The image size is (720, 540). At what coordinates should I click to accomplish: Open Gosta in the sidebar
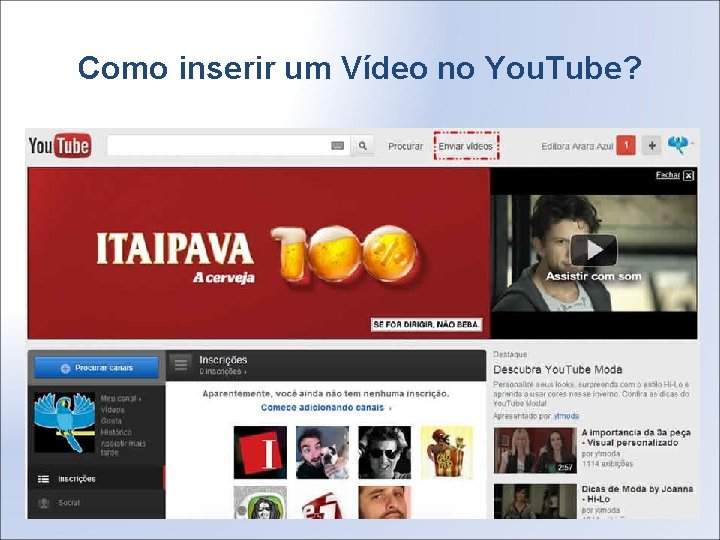[x=111, y=421]
